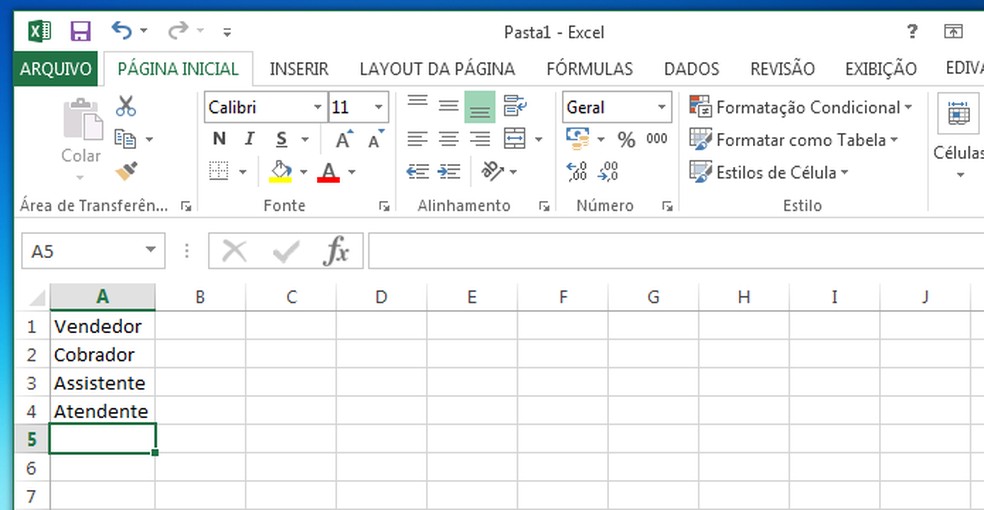Increase font size with large A

[343, 139]
